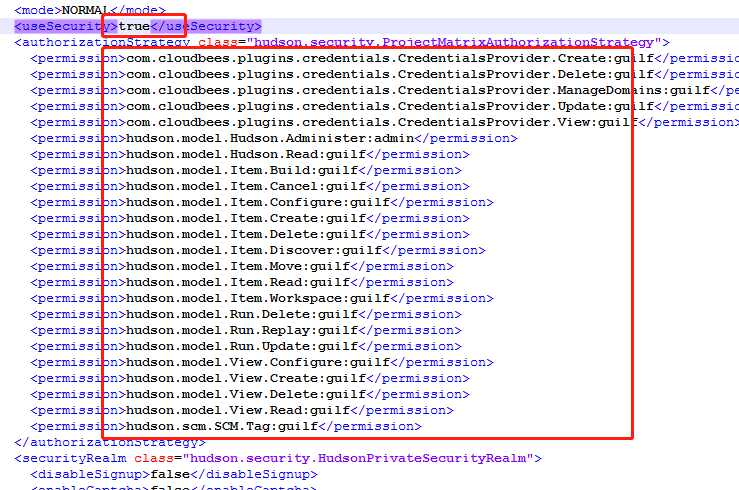739x490 pixels.
Task: Click hudson.model.Hudson.Read:guilf text
Action: (x=246, y=155)
